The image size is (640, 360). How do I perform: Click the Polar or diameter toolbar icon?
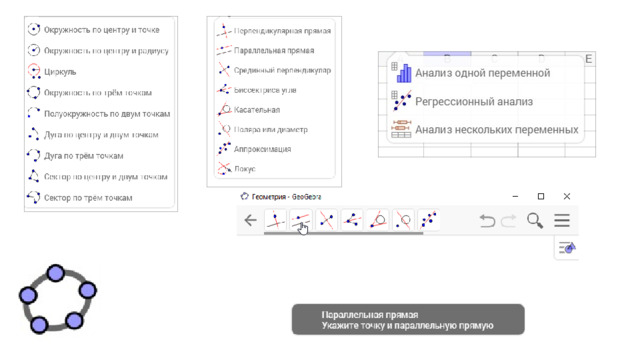click(x=403, y=220)
